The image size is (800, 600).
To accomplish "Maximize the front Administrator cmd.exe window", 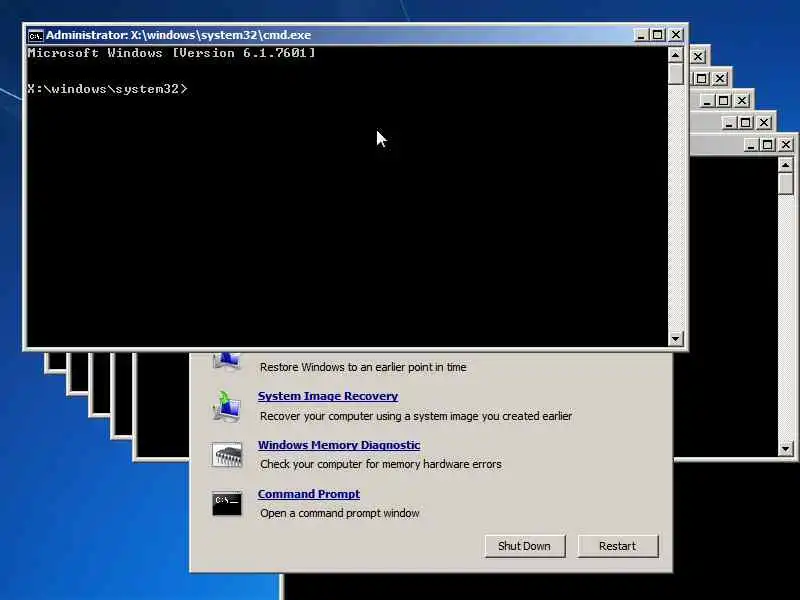I will (x=658, y=35).
